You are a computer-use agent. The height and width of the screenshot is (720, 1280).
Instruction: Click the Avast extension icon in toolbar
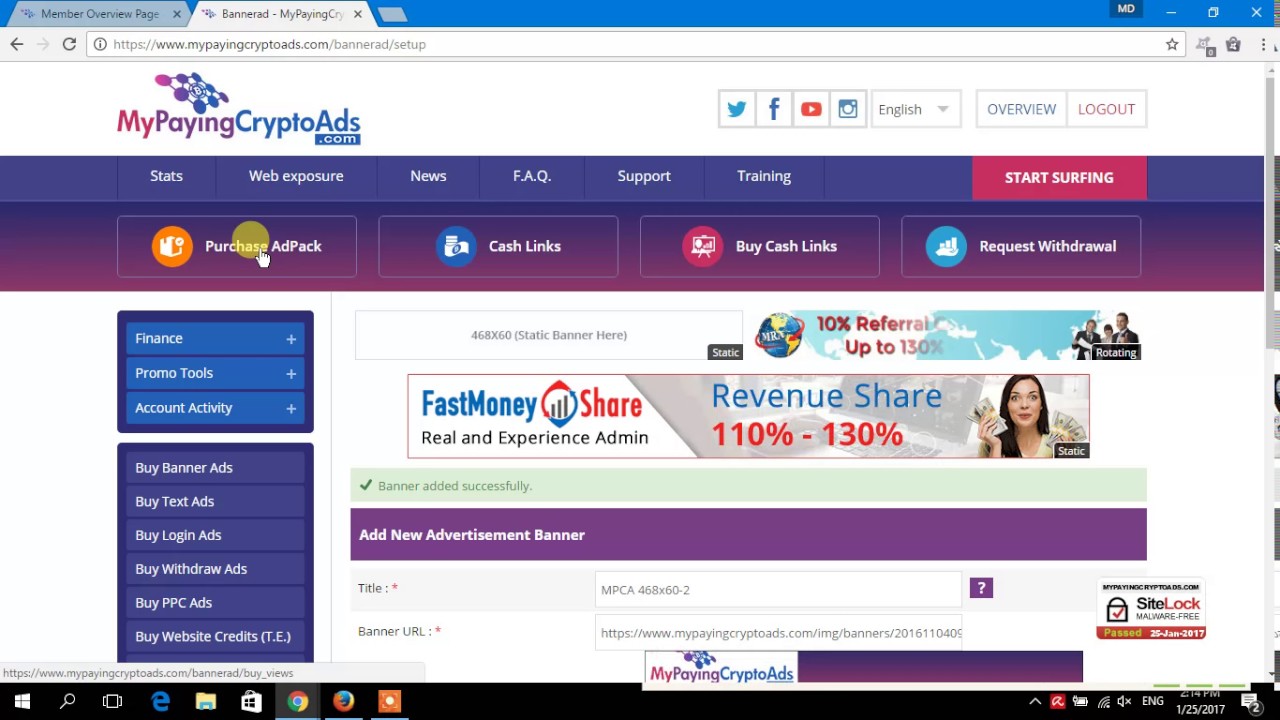point(1205,44)
